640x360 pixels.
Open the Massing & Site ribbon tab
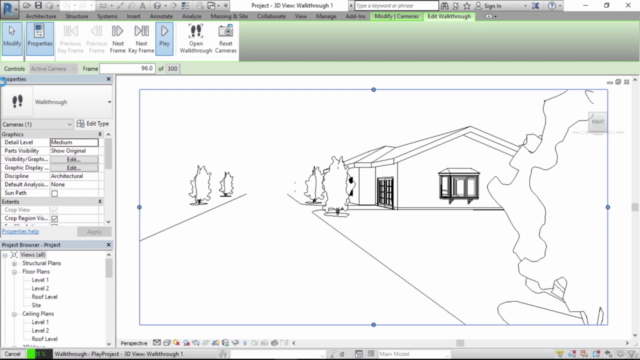229,16
